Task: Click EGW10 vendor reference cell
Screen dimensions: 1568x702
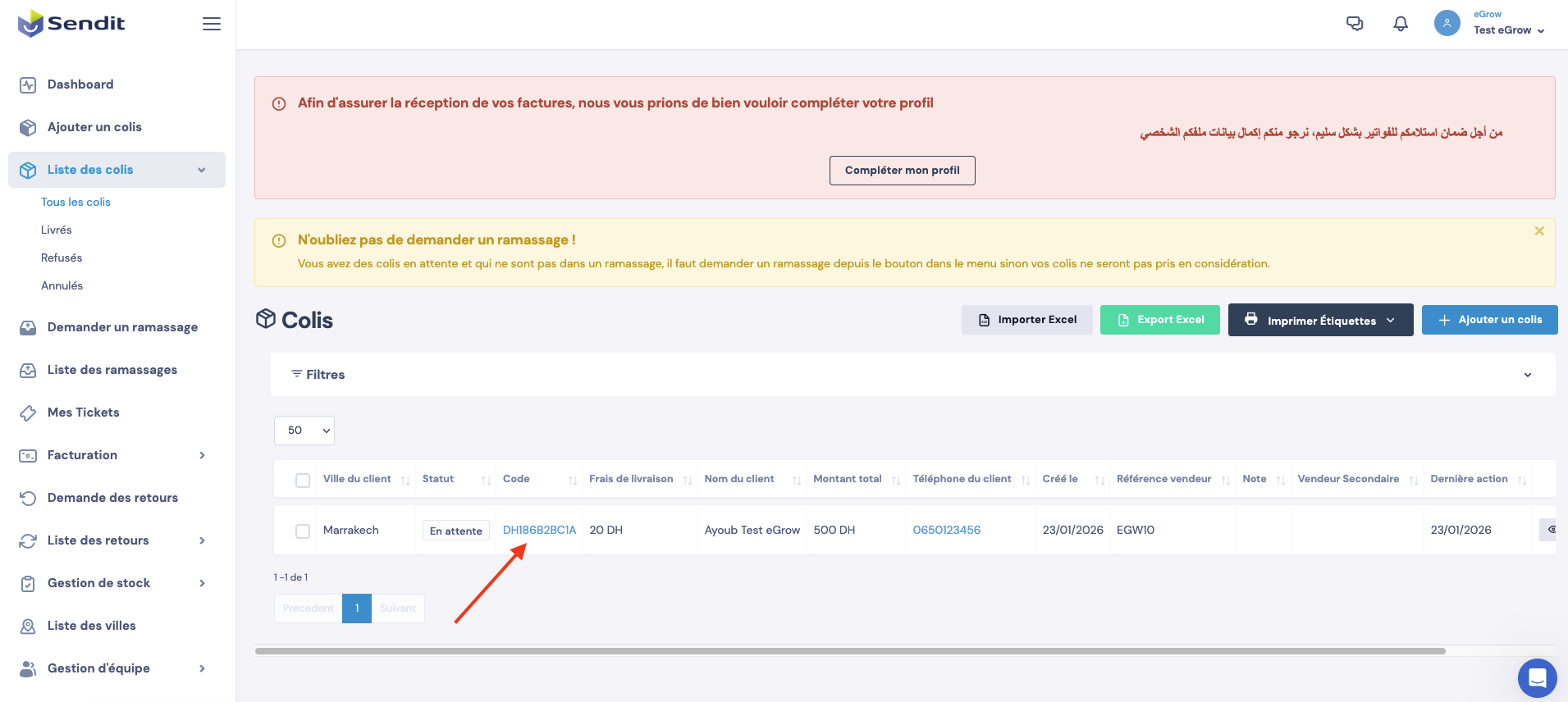Action: point(1136,530)
